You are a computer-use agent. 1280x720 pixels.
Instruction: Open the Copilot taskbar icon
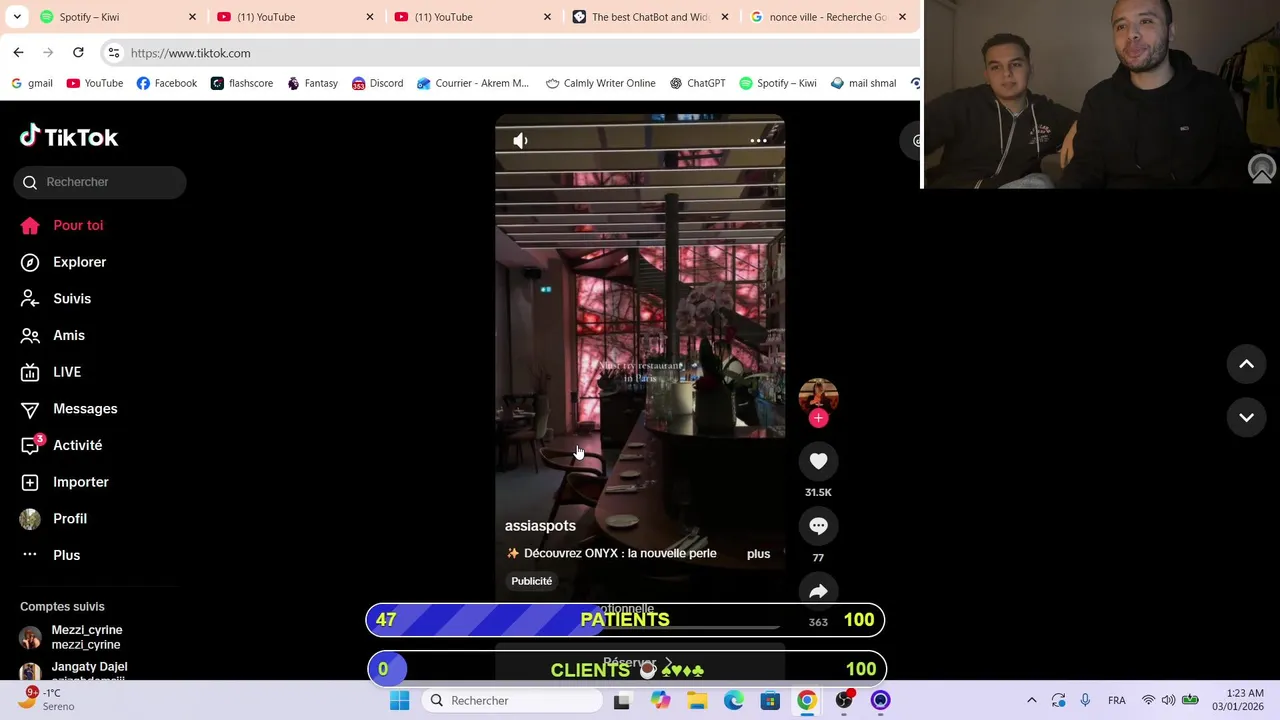660,701
